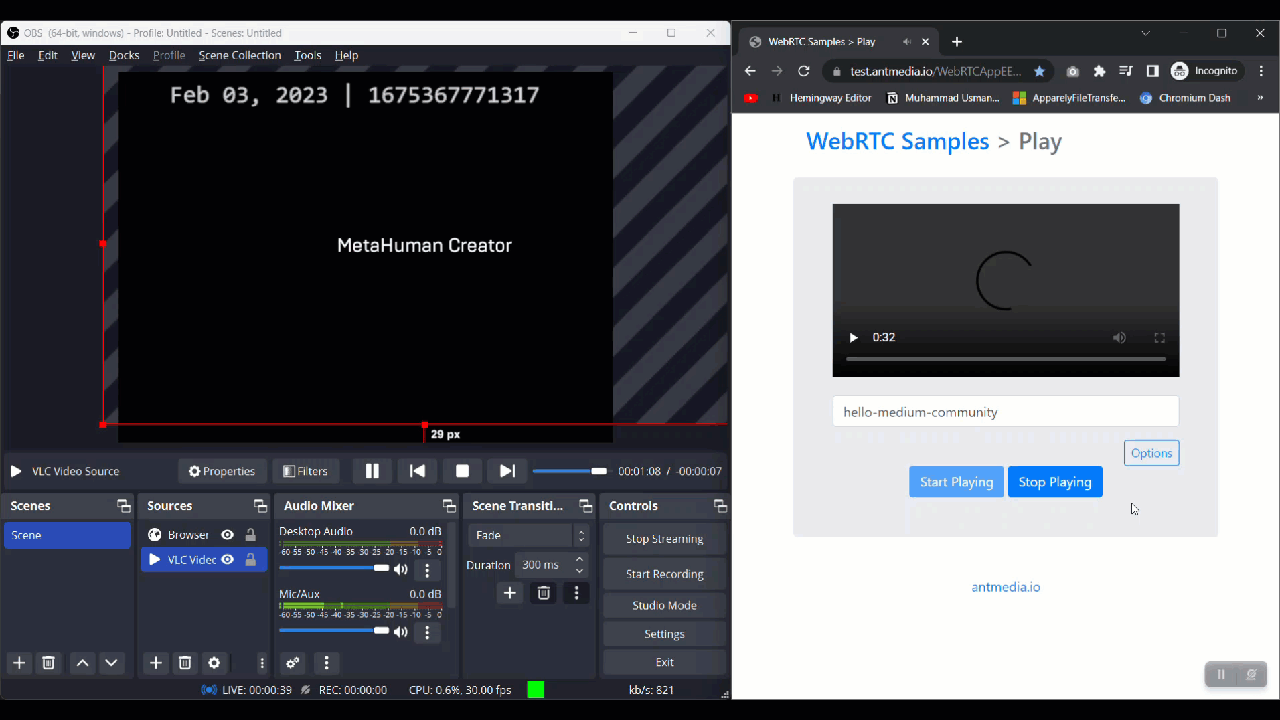Remove scene transition with trash icon
The image size is (1280, 720).
coord(544,593)
